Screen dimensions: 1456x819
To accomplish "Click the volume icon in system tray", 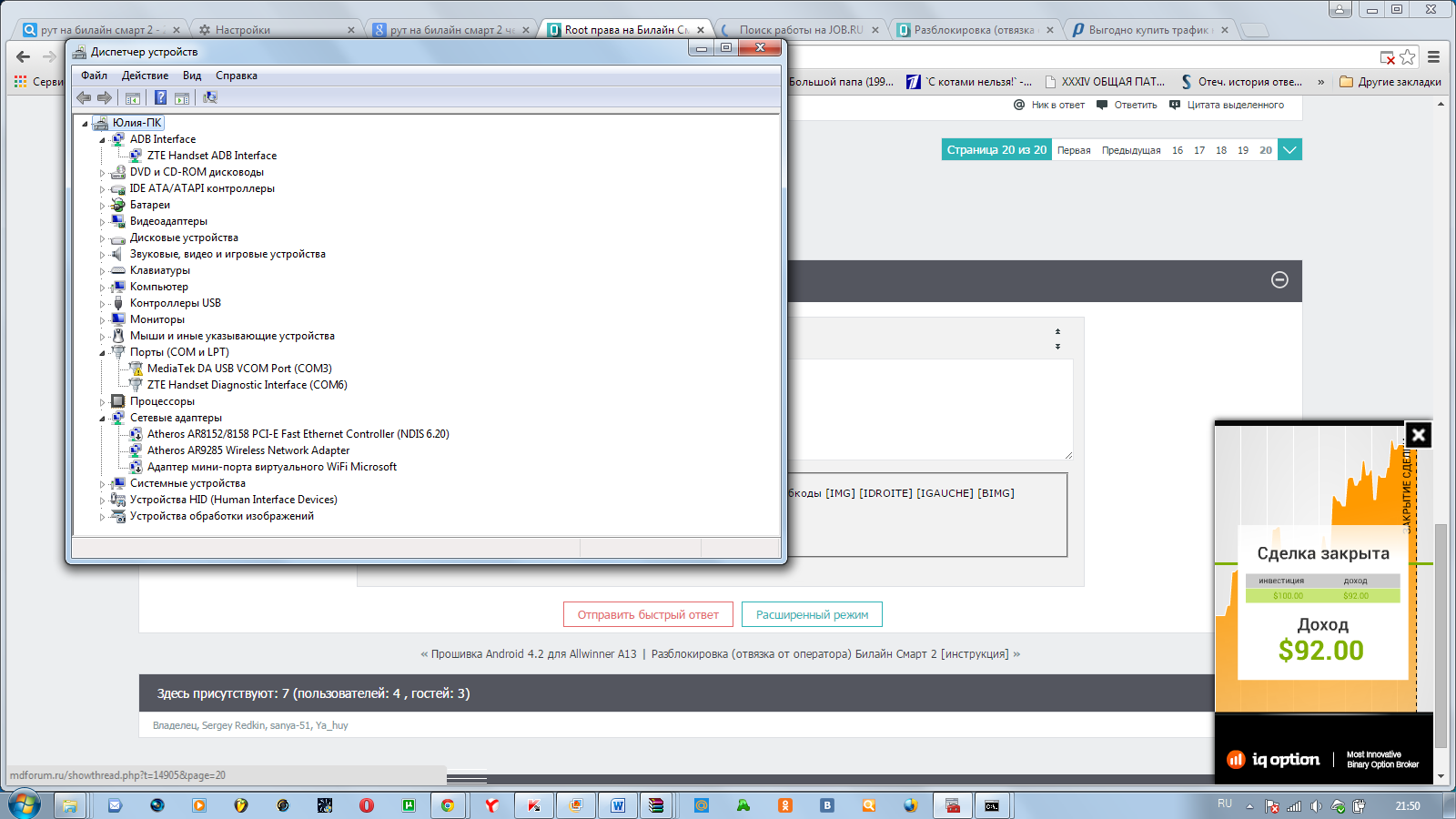I will coord(1316,806).
